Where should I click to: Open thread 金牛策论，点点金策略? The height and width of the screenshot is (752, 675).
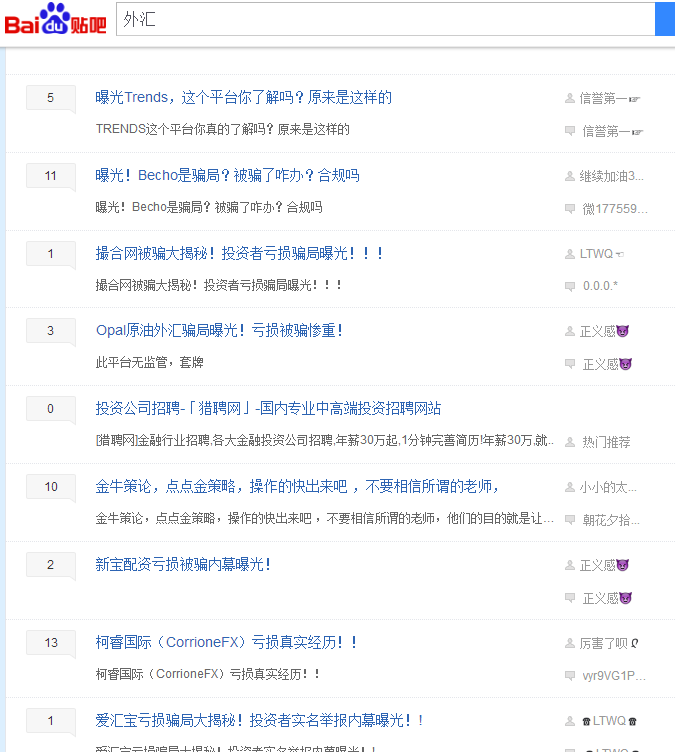coord(297,486)
